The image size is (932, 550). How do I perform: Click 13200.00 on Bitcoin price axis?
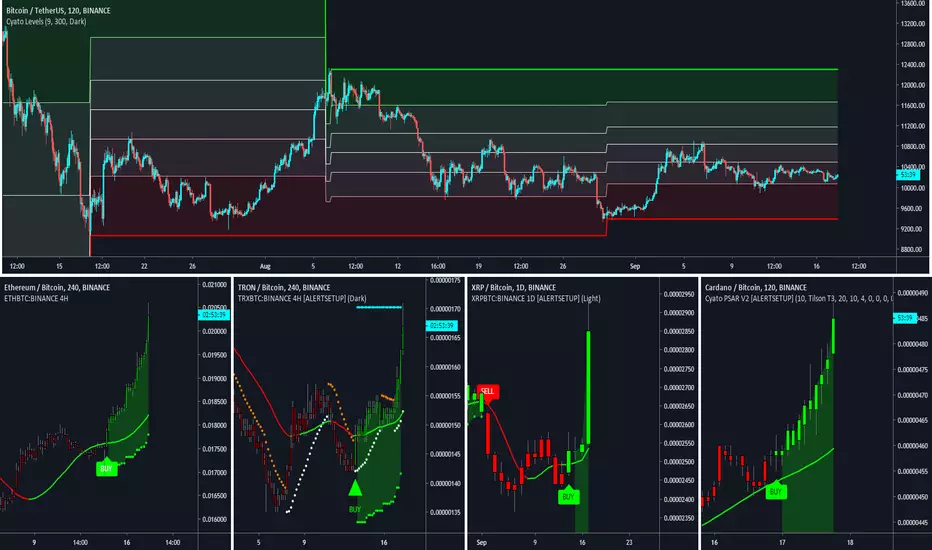coord(912,24)
